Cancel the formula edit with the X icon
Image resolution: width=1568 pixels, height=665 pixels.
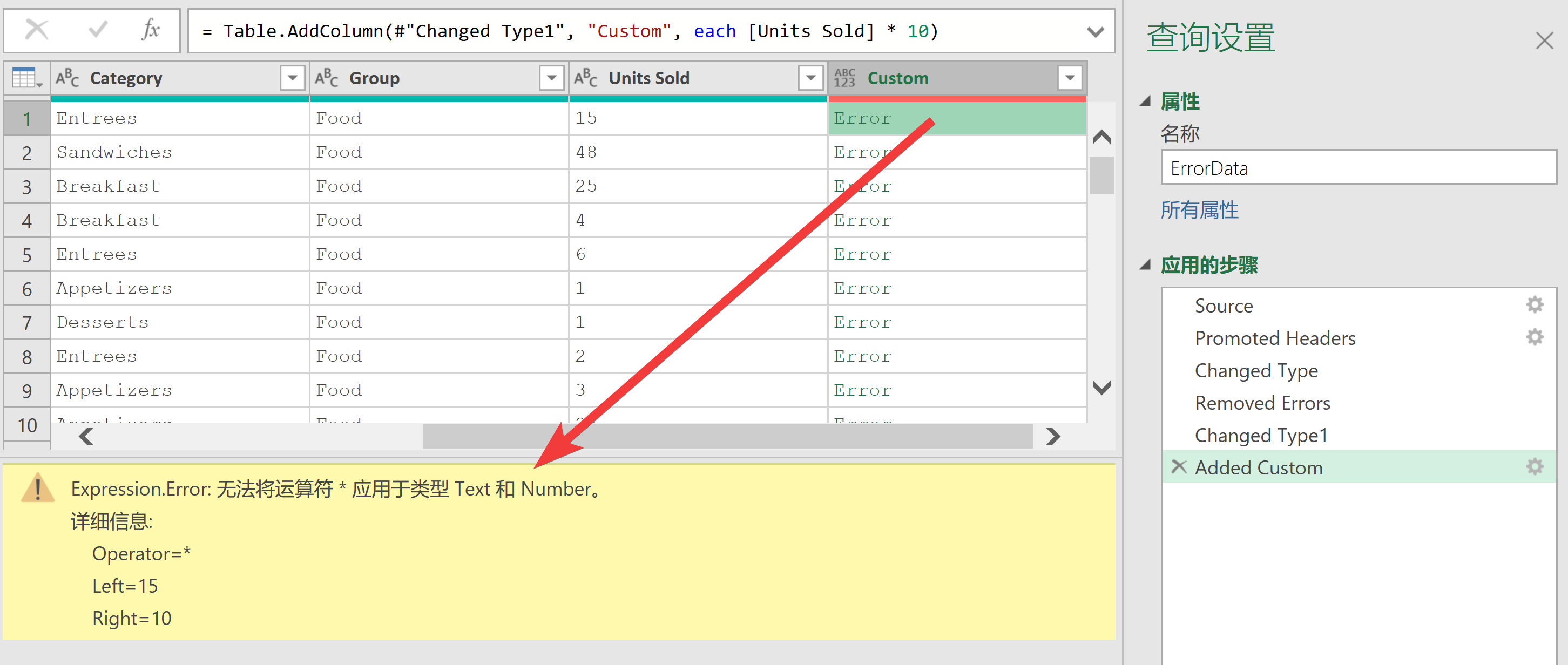[37, 29]
